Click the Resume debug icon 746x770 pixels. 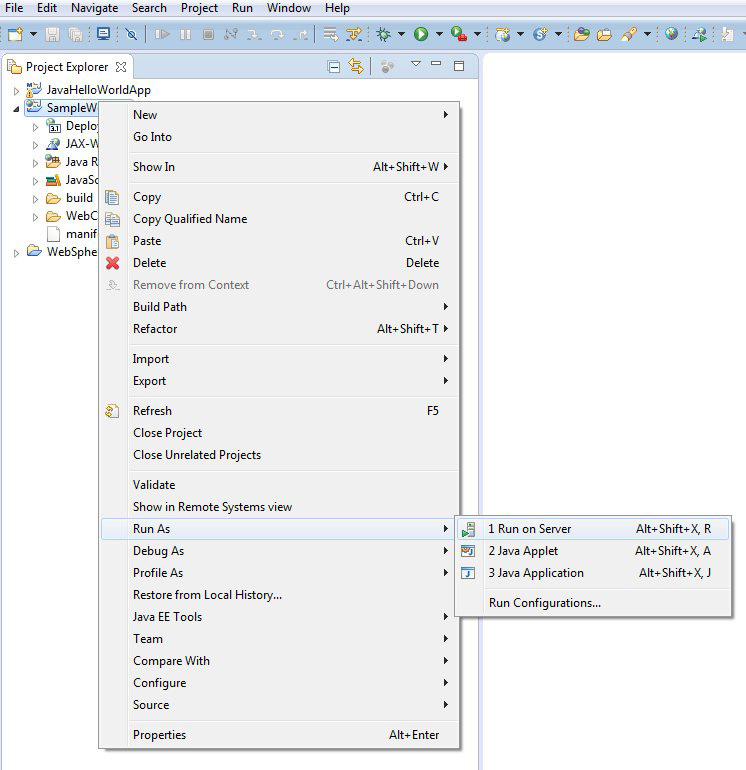tap(162, 34)
